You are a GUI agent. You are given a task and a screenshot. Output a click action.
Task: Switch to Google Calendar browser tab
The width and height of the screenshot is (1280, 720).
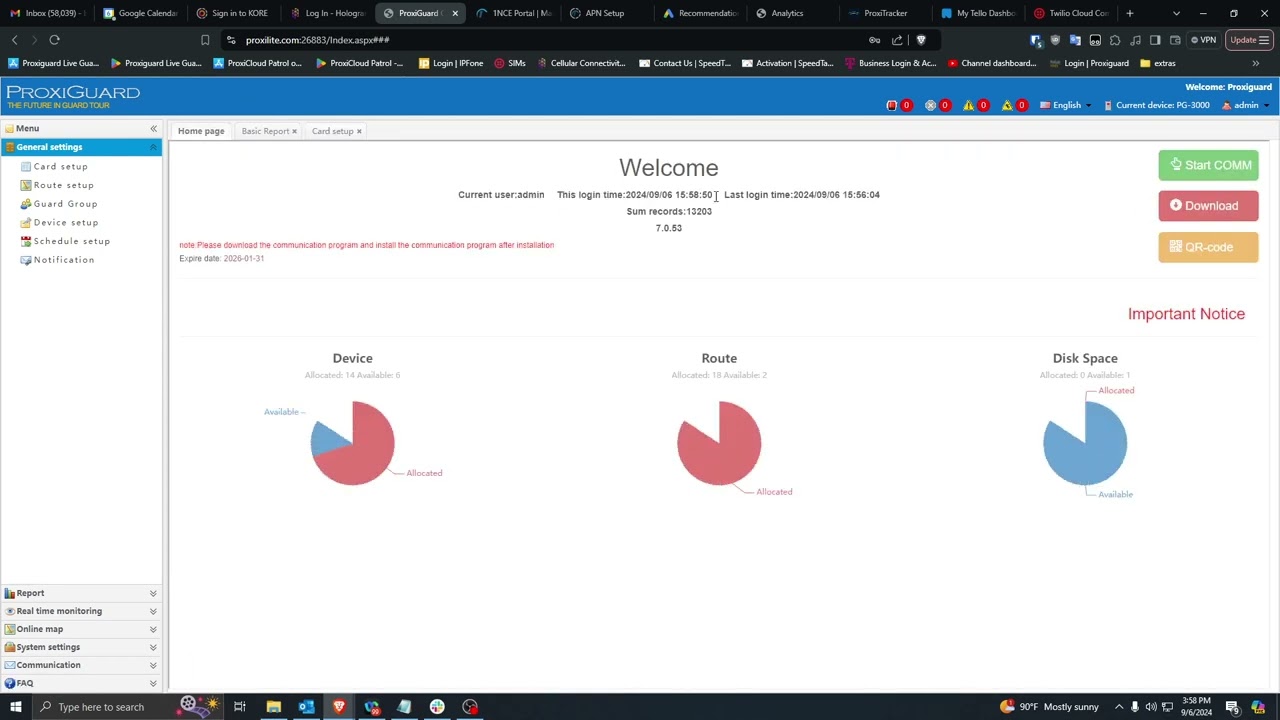click(141, 13)
